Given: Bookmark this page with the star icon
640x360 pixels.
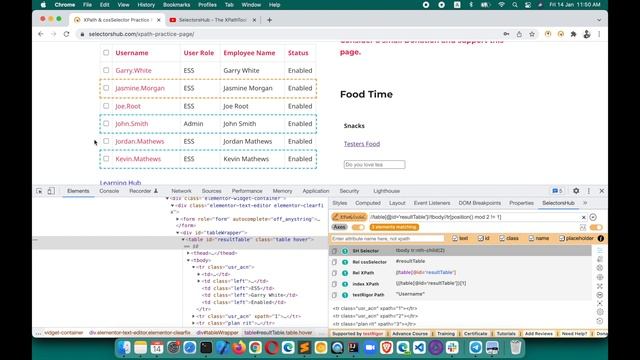Looking at the screenshot, I should pyautogui.click(x=532, y=34).
